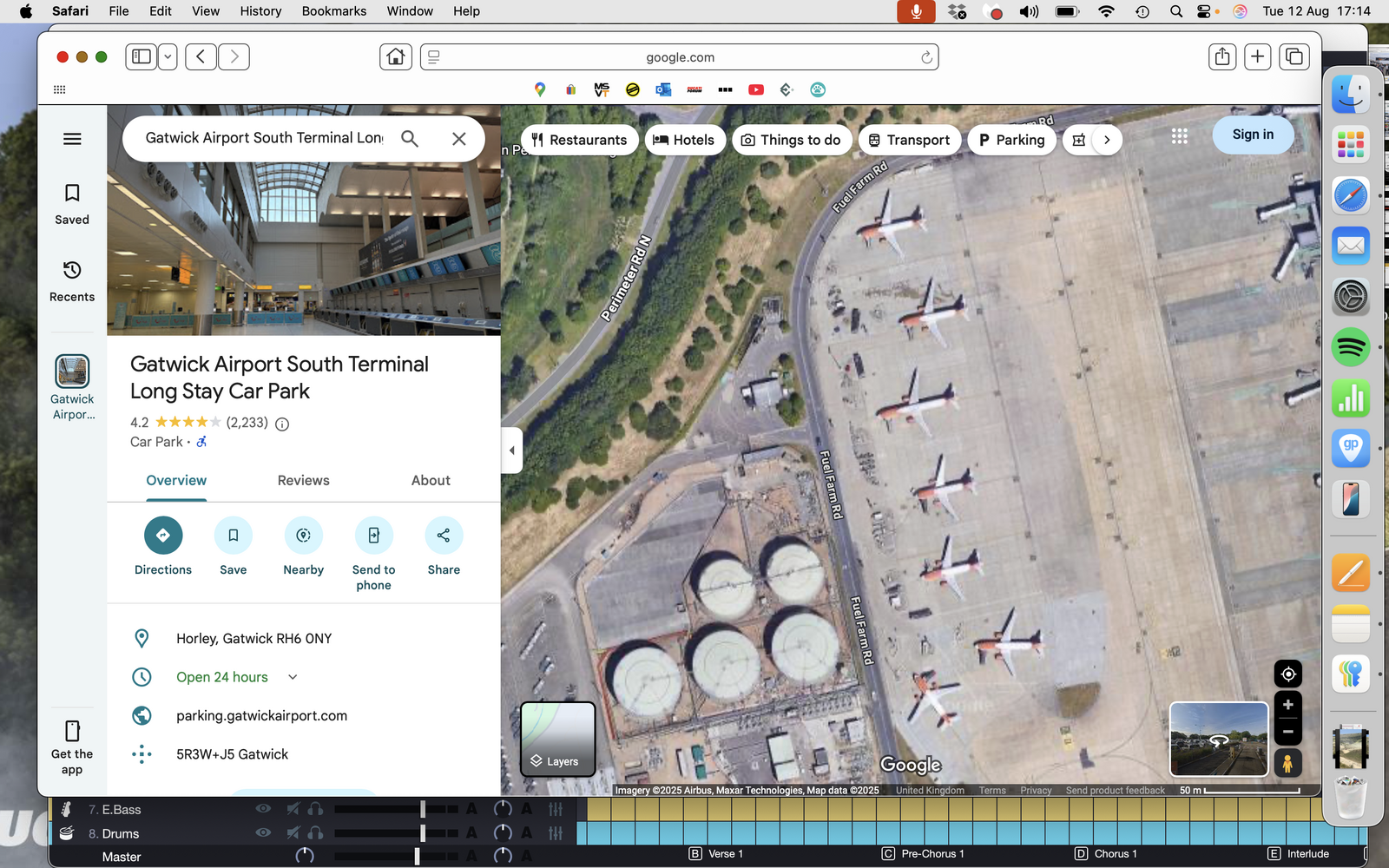The image size is (1389, 868).
Task: Expand the Open 24 hours dropdown
Action: tap(293, 677)
